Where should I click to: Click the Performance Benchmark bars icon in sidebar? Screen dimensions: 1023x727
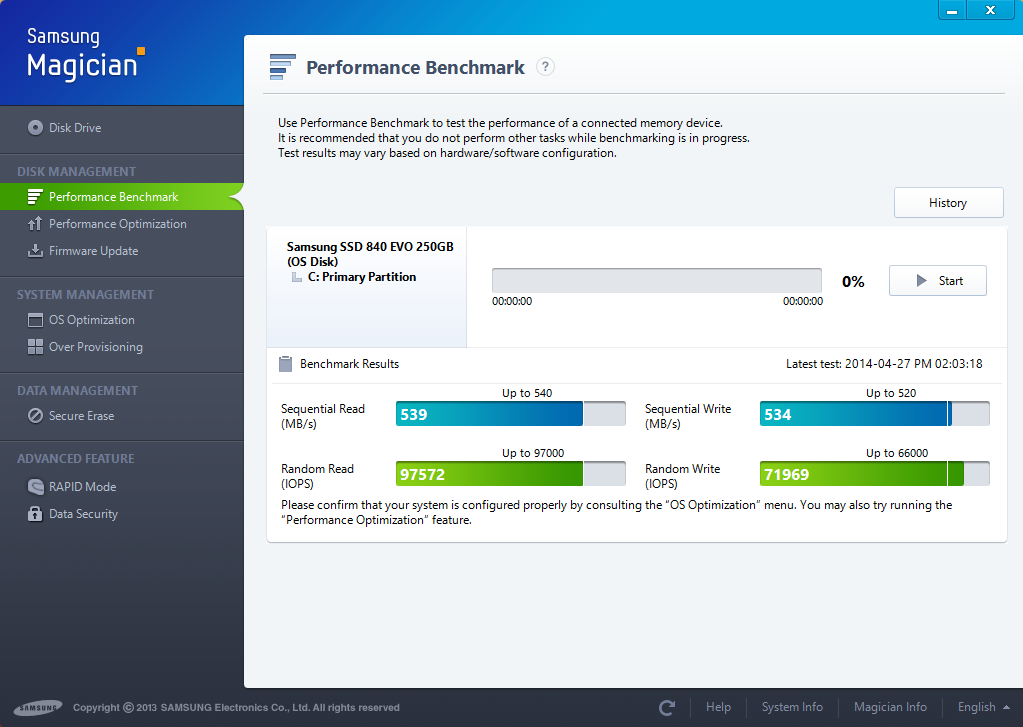click(x=35, y=196)
